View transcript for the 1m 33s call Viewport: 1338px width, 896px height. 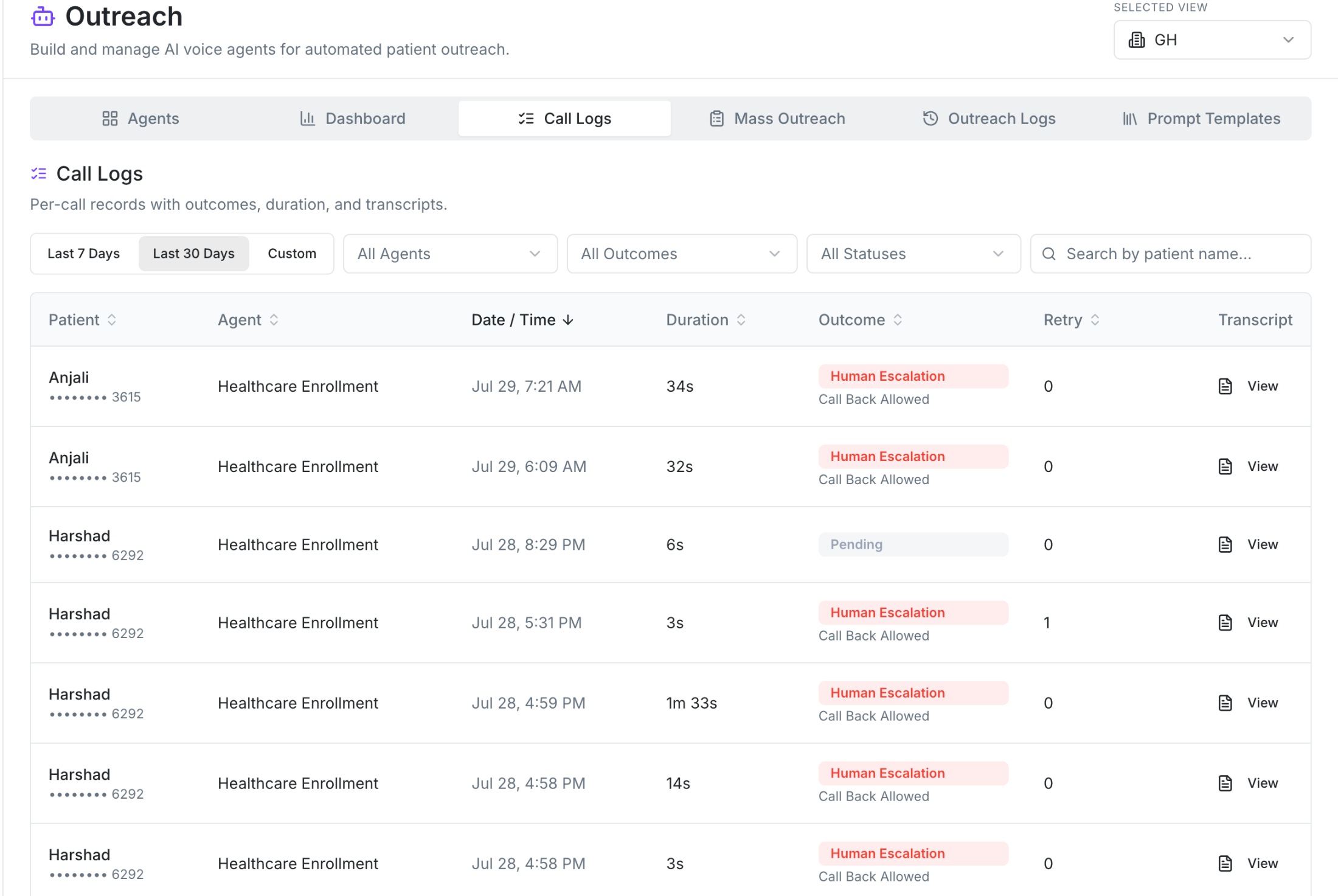tap(1263, 703)
